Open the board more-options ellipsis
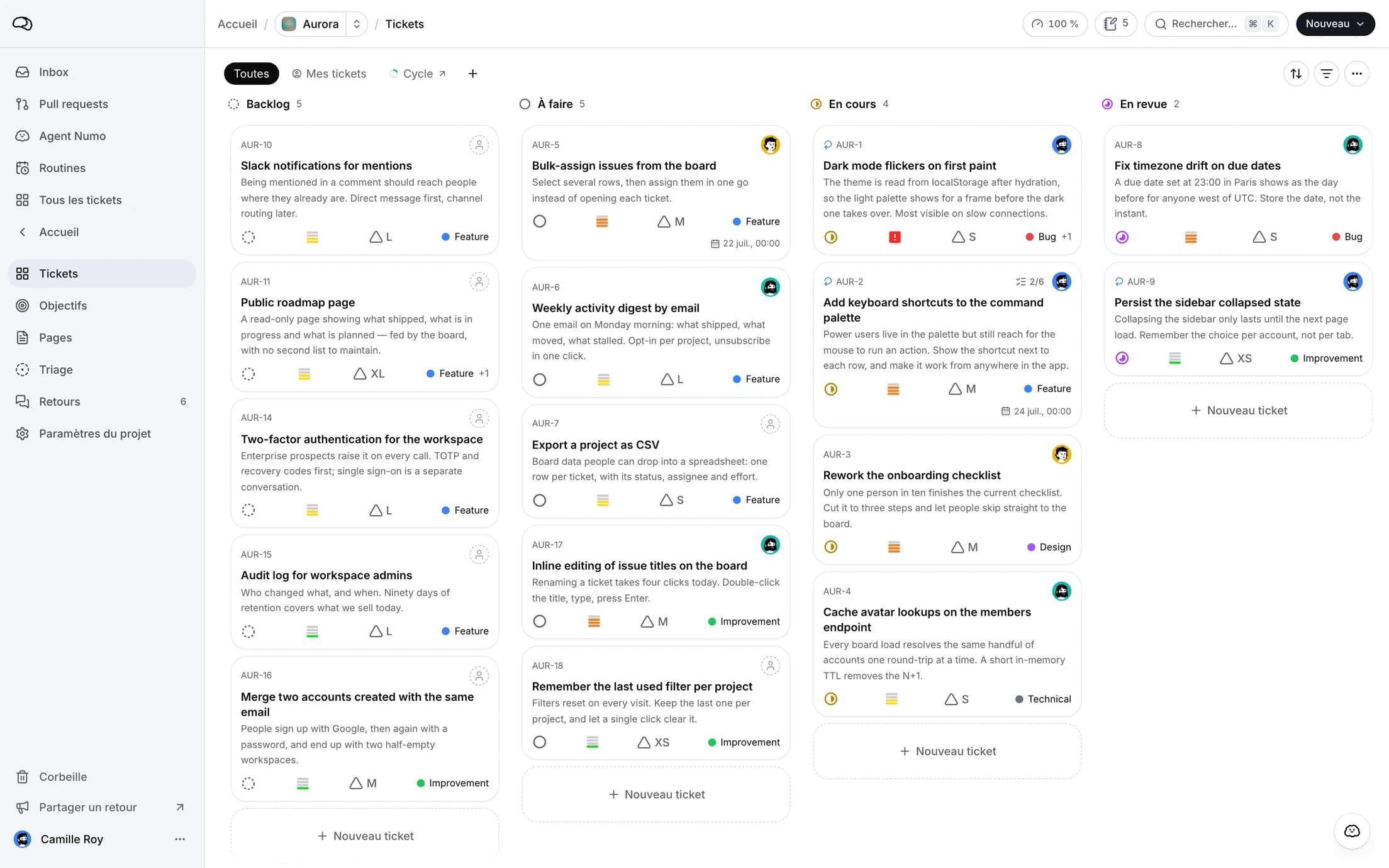1389x868 pixels. pos(1357,74)
